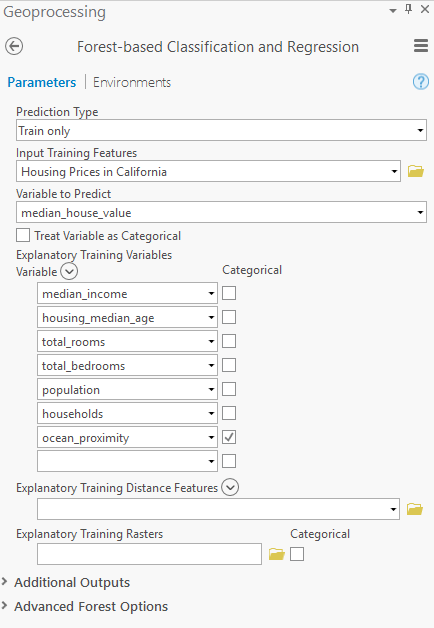Toggle categorical for the empty variable row
Viewport: 434px width, 628px height.
click(229, 461)
